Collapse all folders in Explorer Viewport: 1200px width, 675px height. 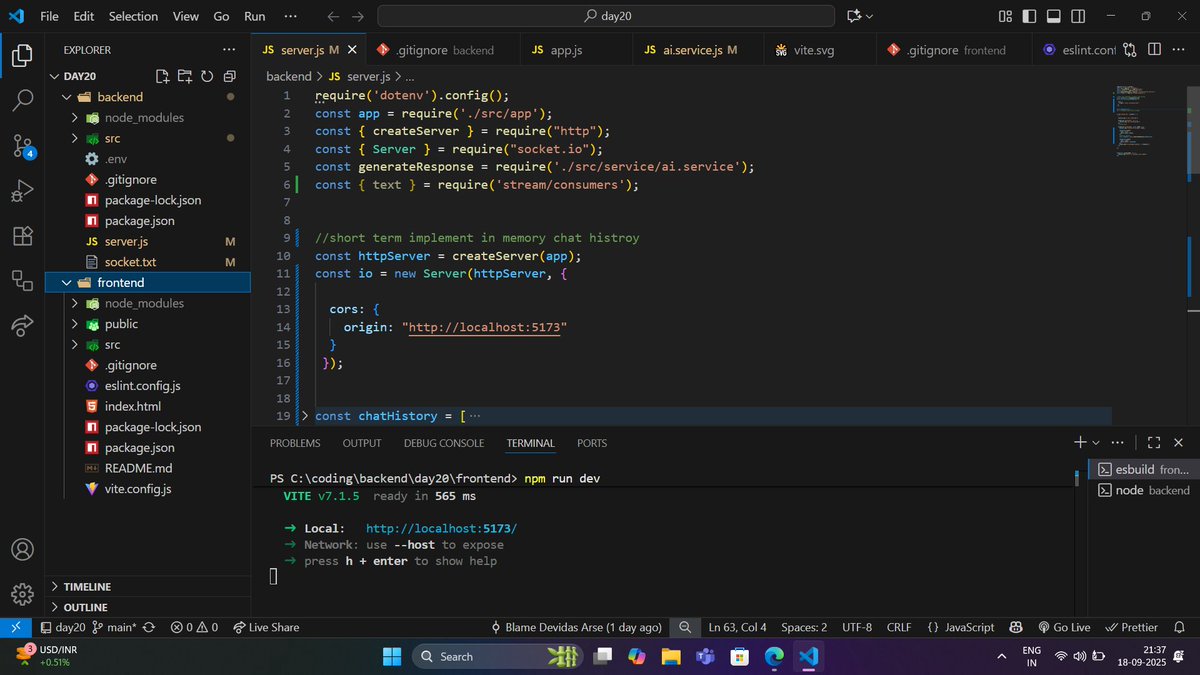click(x=229, y=76)
